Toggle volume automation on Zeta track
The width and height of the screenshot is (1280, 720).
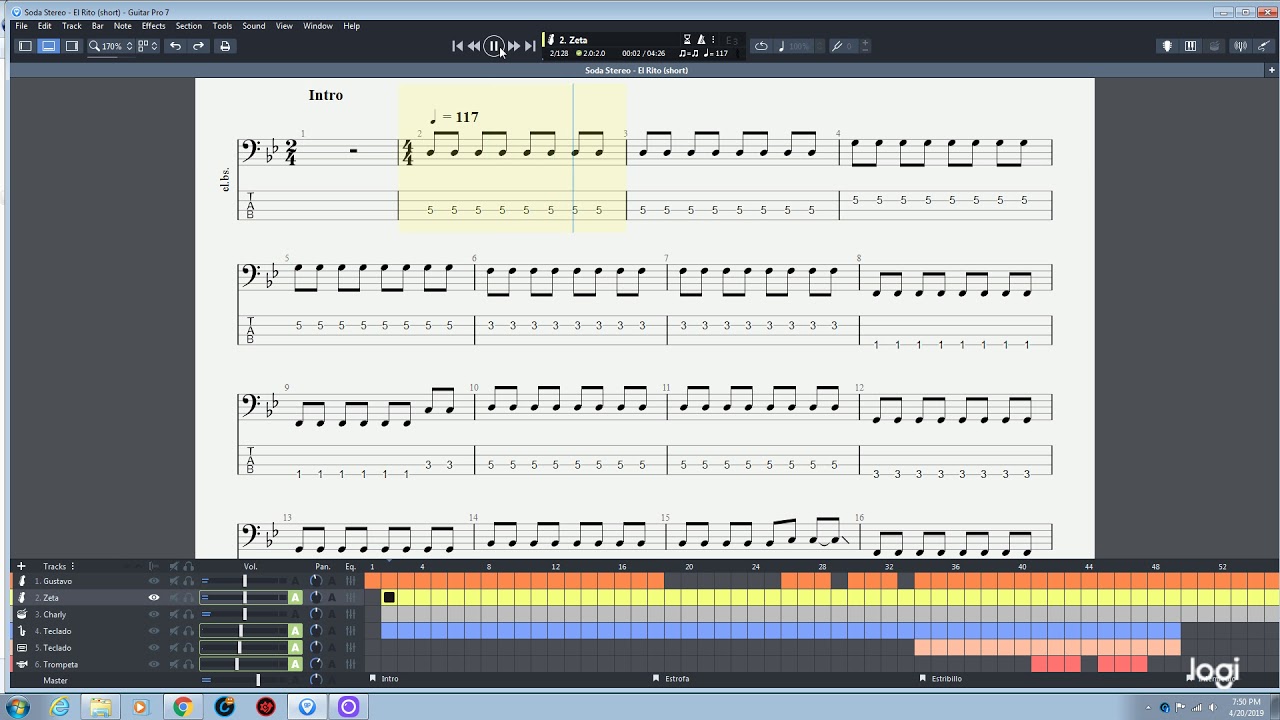tap(295, 598)
